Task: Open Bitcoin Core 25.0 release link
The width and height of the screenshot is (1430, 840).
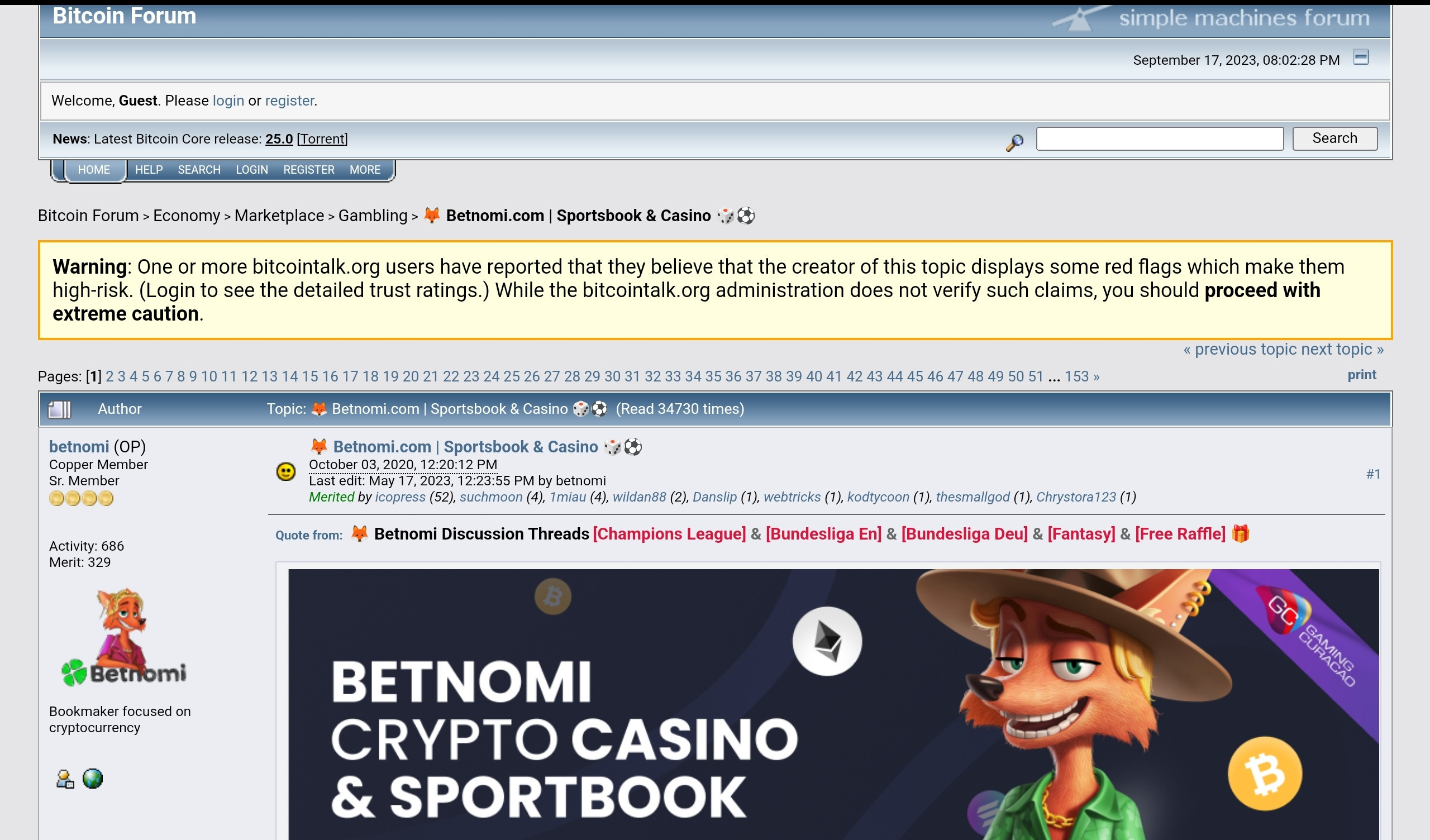Action: click(x=279, y=139)
